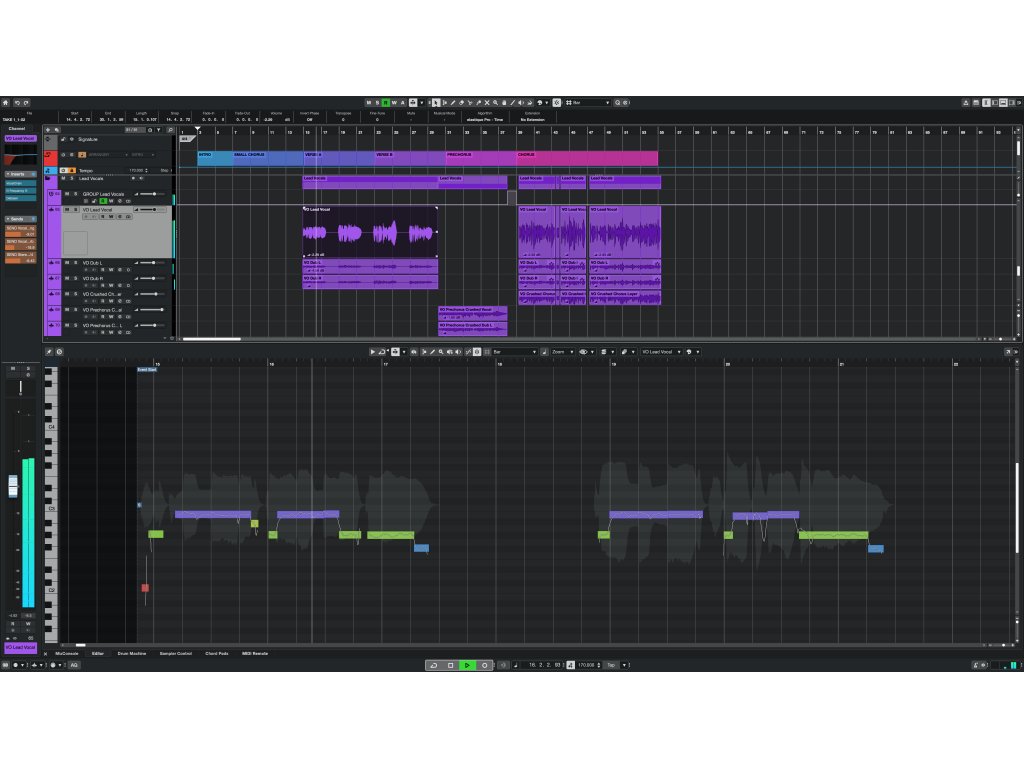The image size is (1024, 768).
Task: Open the Chord Pads tab
Action: tap(217, 653)
